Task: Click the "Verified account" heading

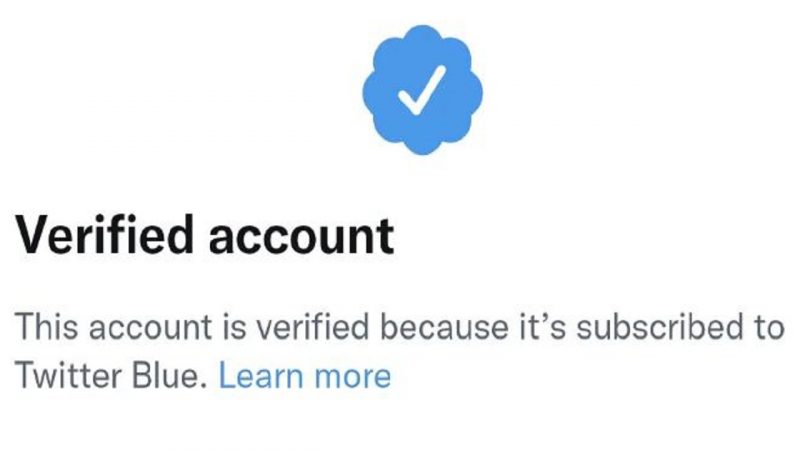Action: click(204, 237)
